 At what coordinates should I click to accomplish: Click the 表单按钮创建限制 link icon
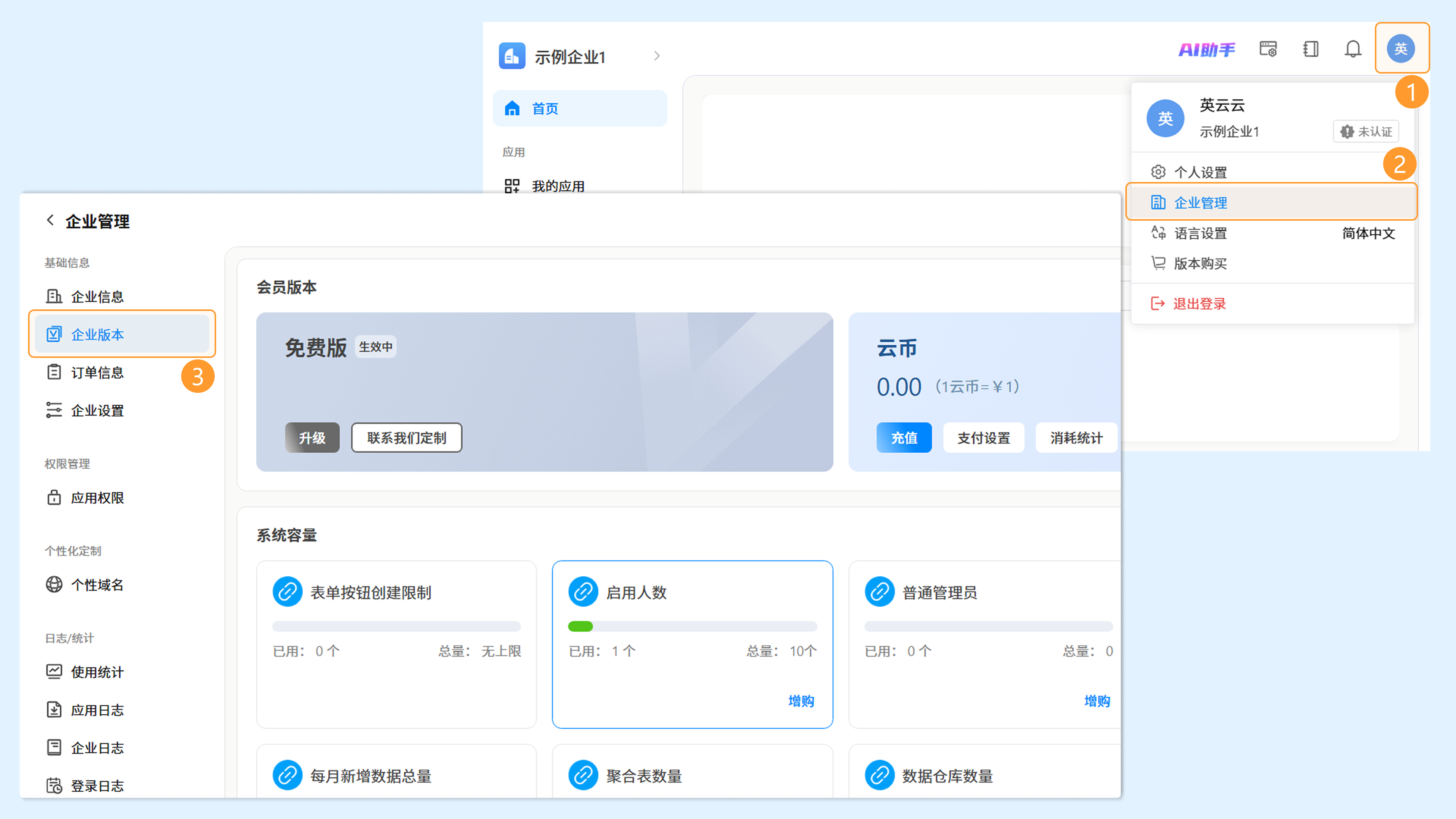[287, 592]
